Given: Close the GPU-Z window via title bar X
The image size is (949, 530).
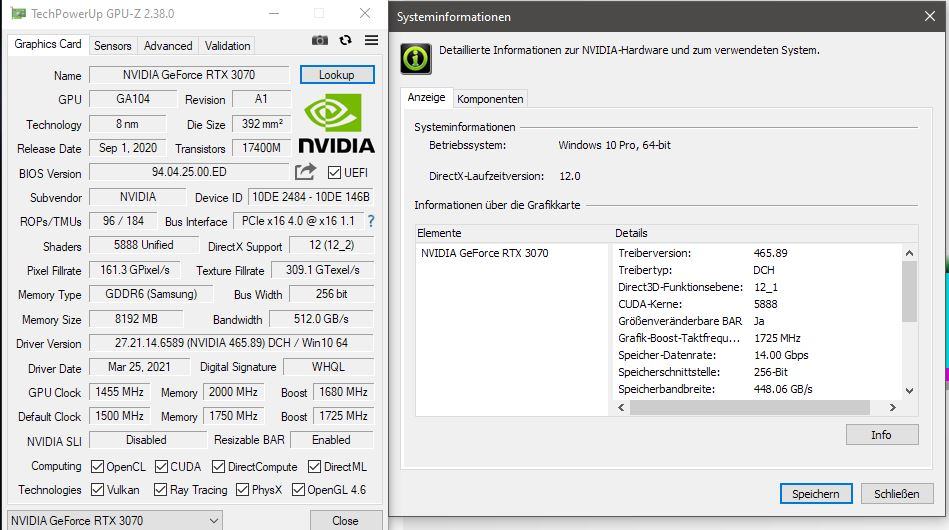Looking at the screenshot, I should [x=365, y=13].
